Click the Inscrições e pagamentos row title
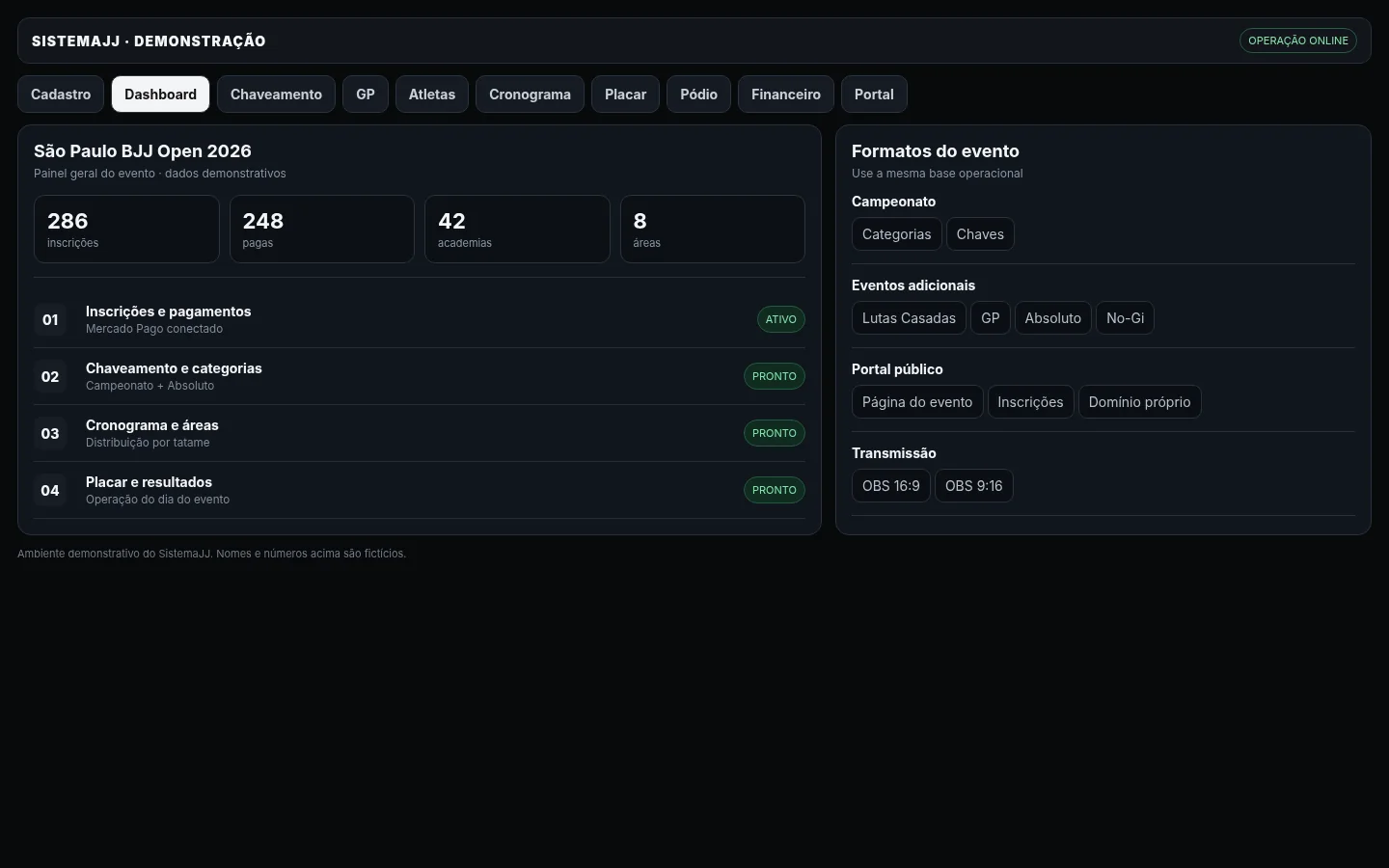The width and height of the screenshot is (1389, 868). pos(169,312)
